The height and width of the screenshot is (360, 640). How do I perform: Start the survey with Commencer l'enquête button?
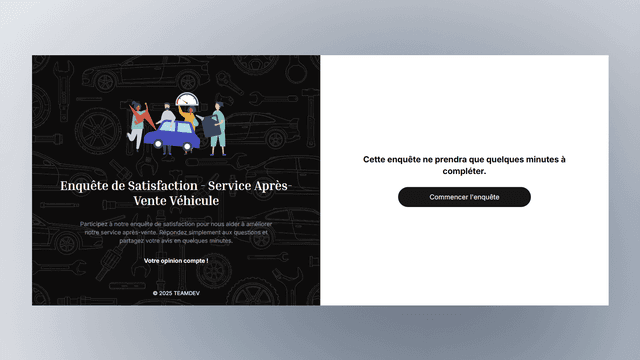(x=464, y=197)
